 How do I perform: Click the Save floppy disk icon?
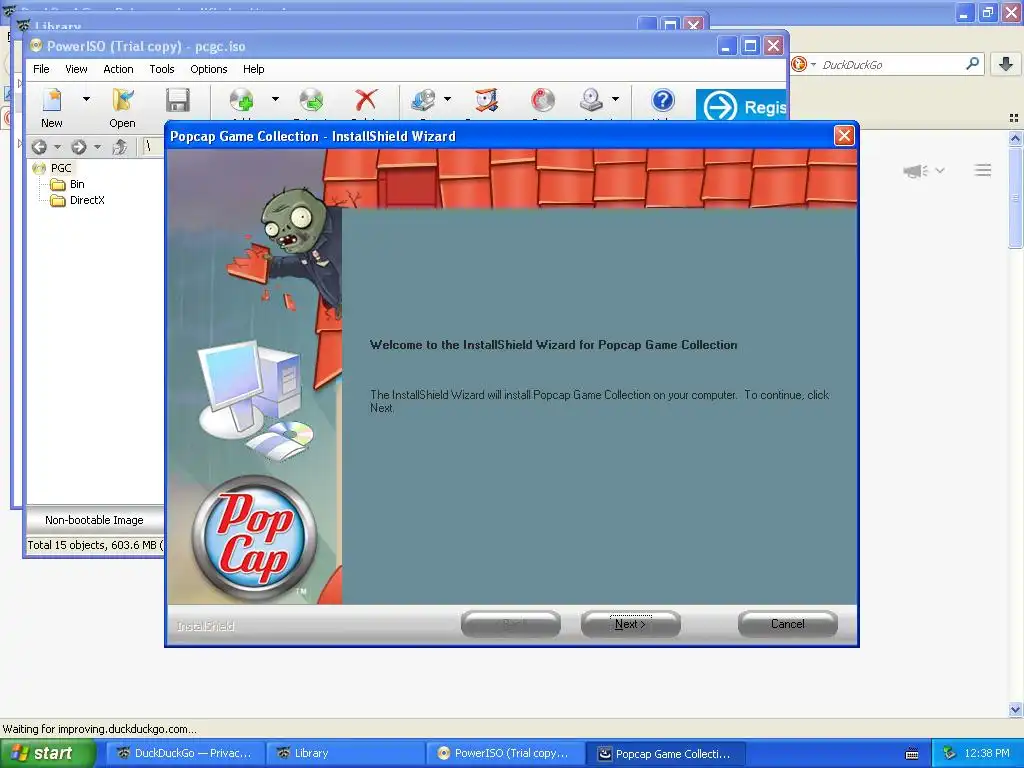coord(177,101)
